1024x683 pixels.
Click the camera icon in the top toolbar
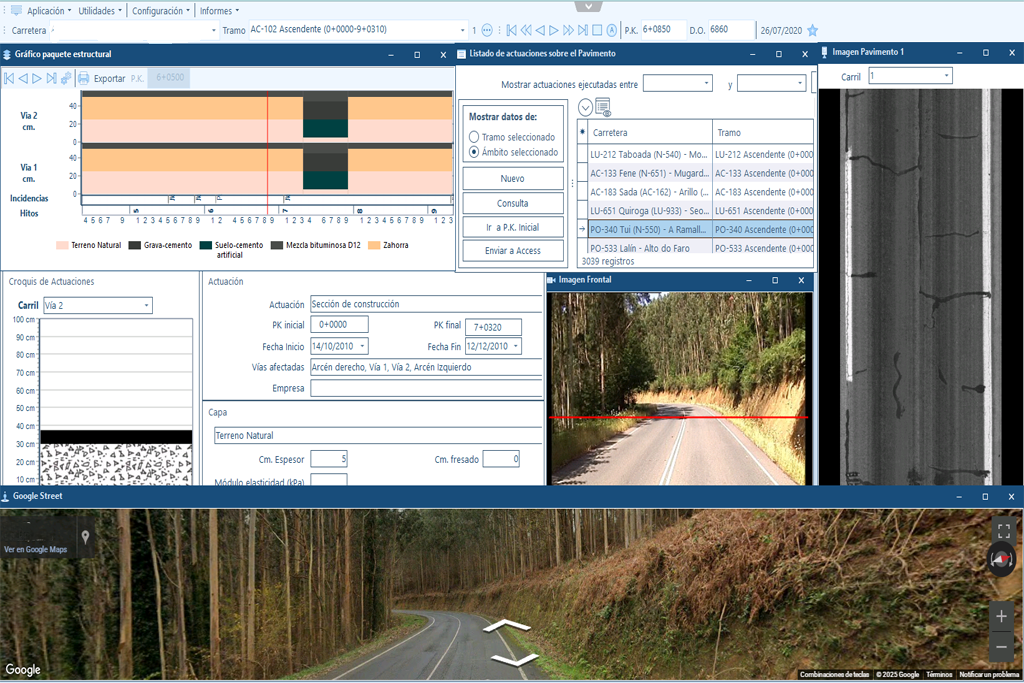pyautogui.click(x=611, y=30)
